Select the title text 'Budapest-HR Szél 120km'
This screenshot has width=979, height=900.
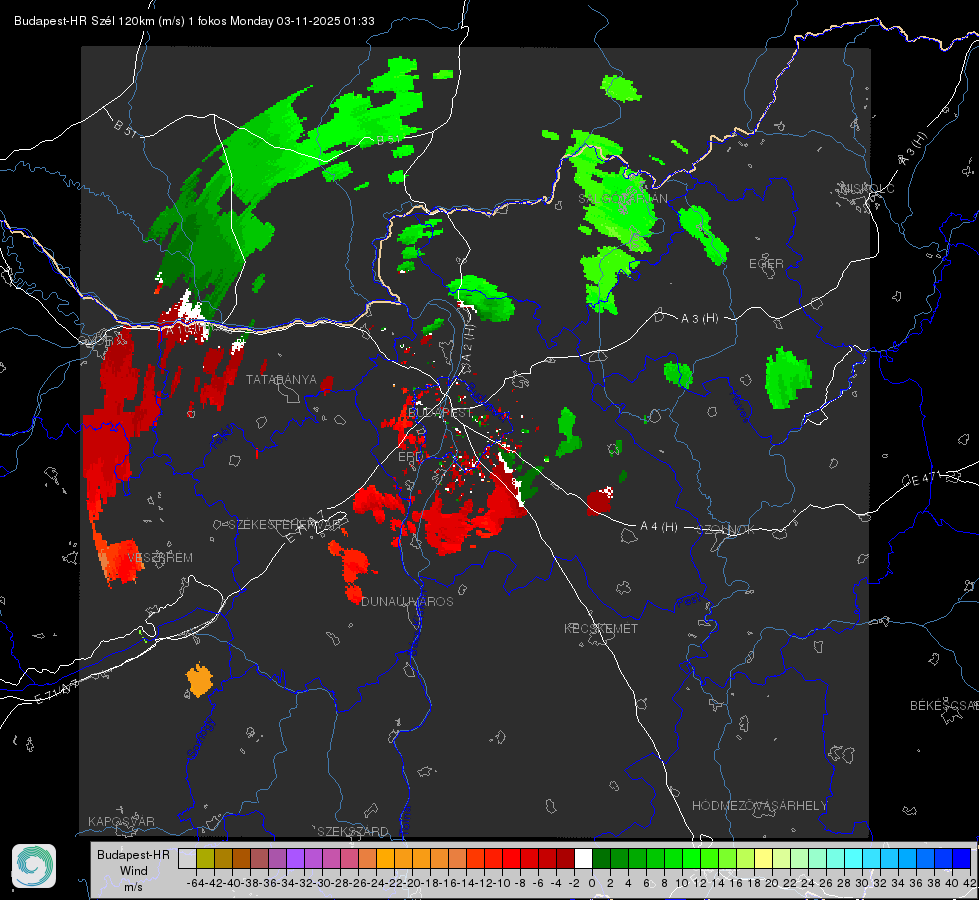[84, 21]
